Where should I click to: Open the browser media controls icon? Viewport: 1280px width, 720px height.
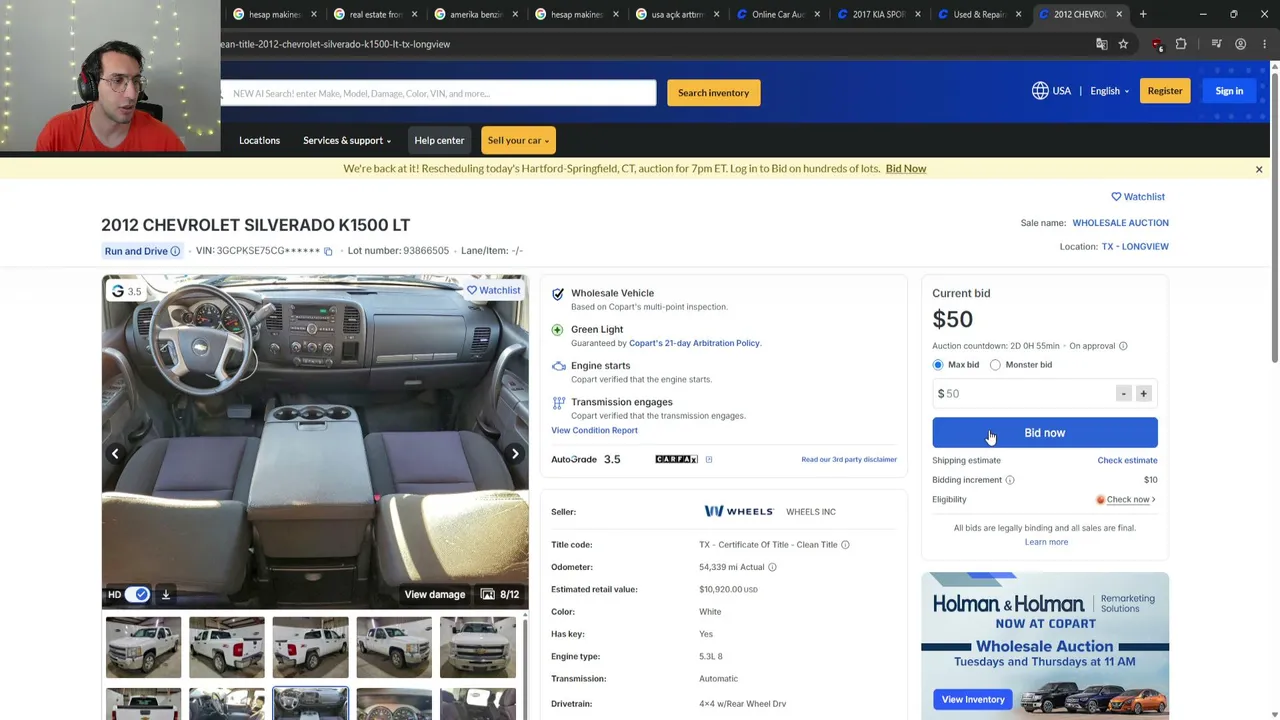[x=1216, y=44]
